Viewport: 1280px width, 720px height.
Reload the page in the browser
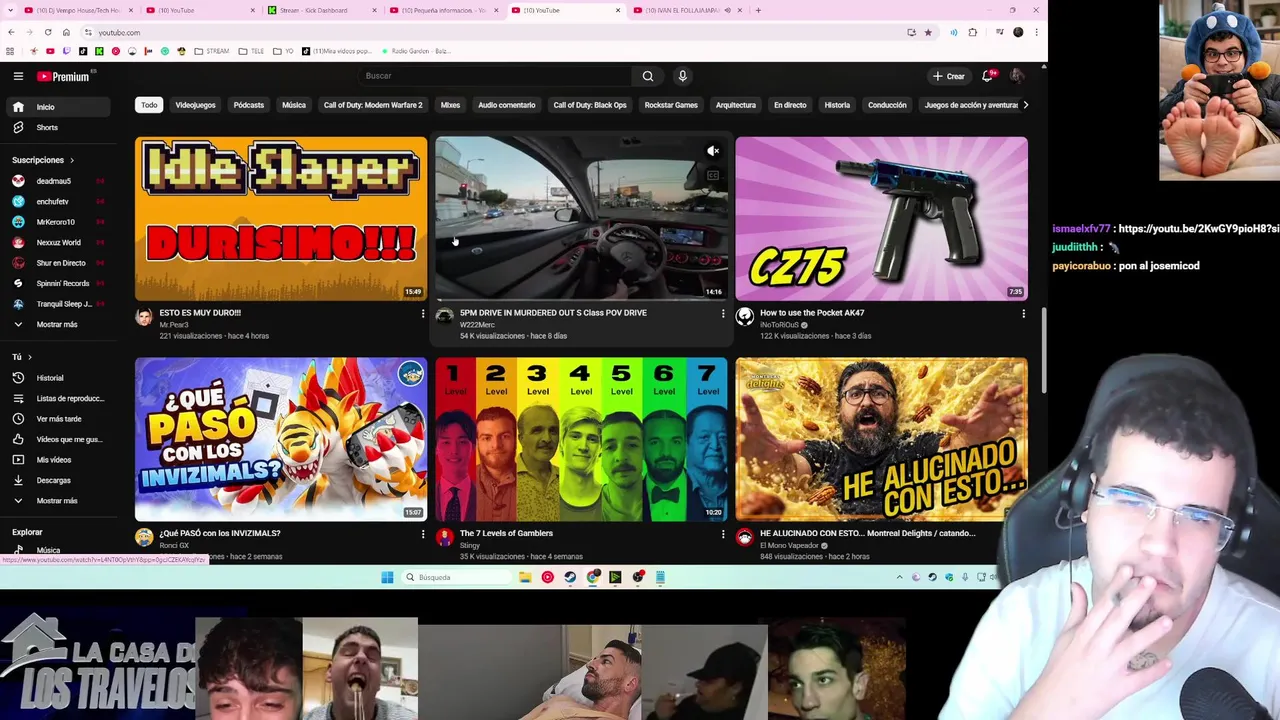(x=47, y=33)
